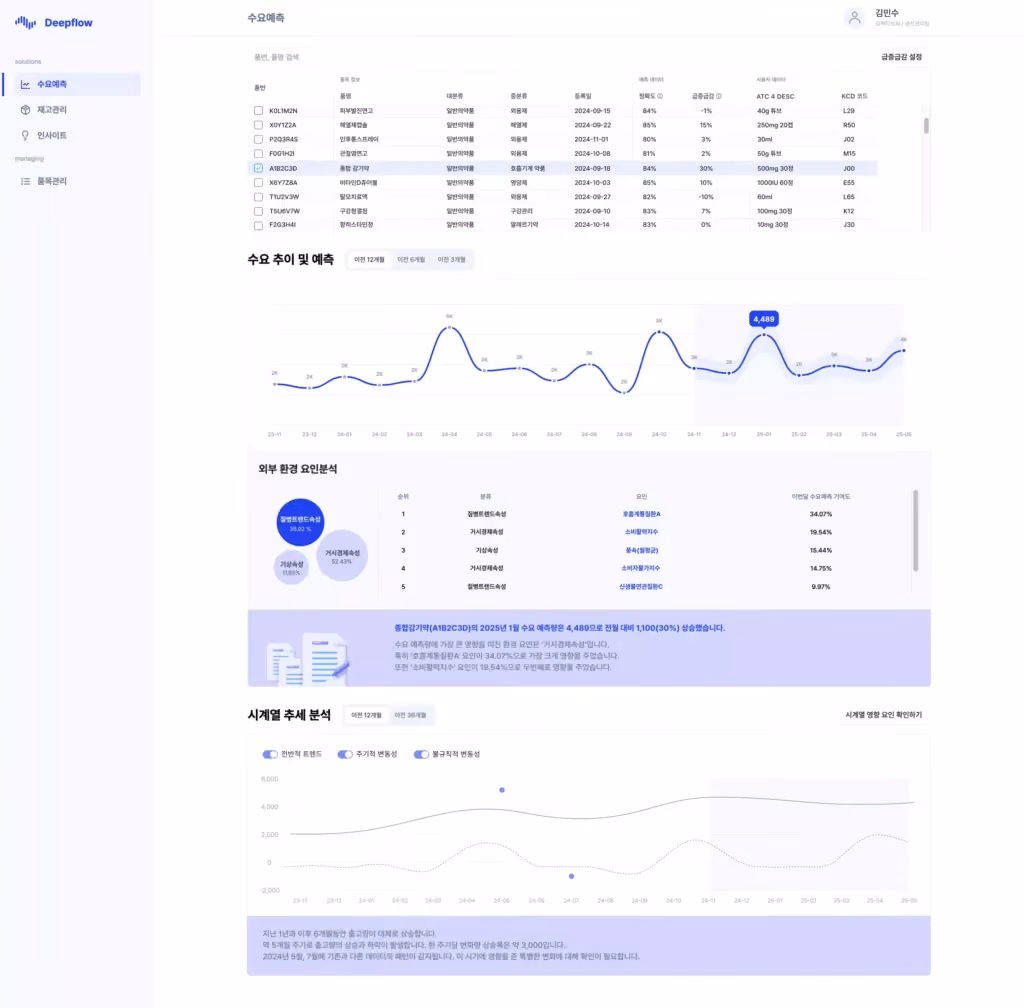The width and height of the screenshot is (1024, 1008).
Task: Click the info icon beside 정확도 header
Action: 660,96
